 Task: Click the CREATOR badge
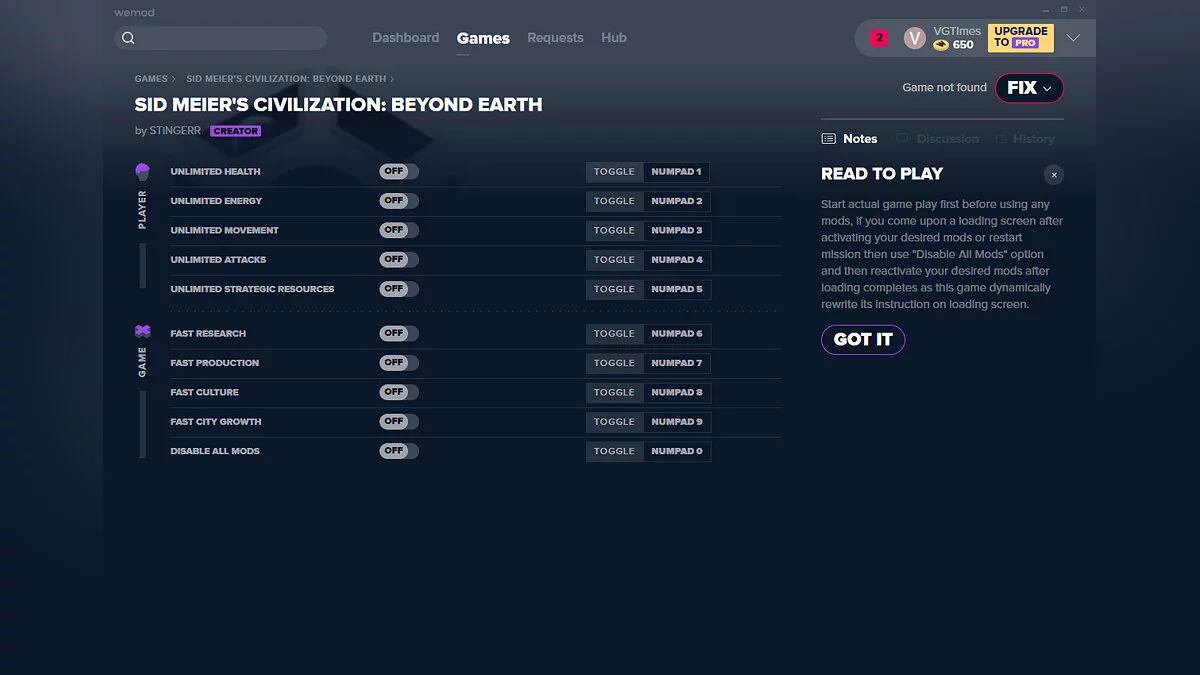235,131
